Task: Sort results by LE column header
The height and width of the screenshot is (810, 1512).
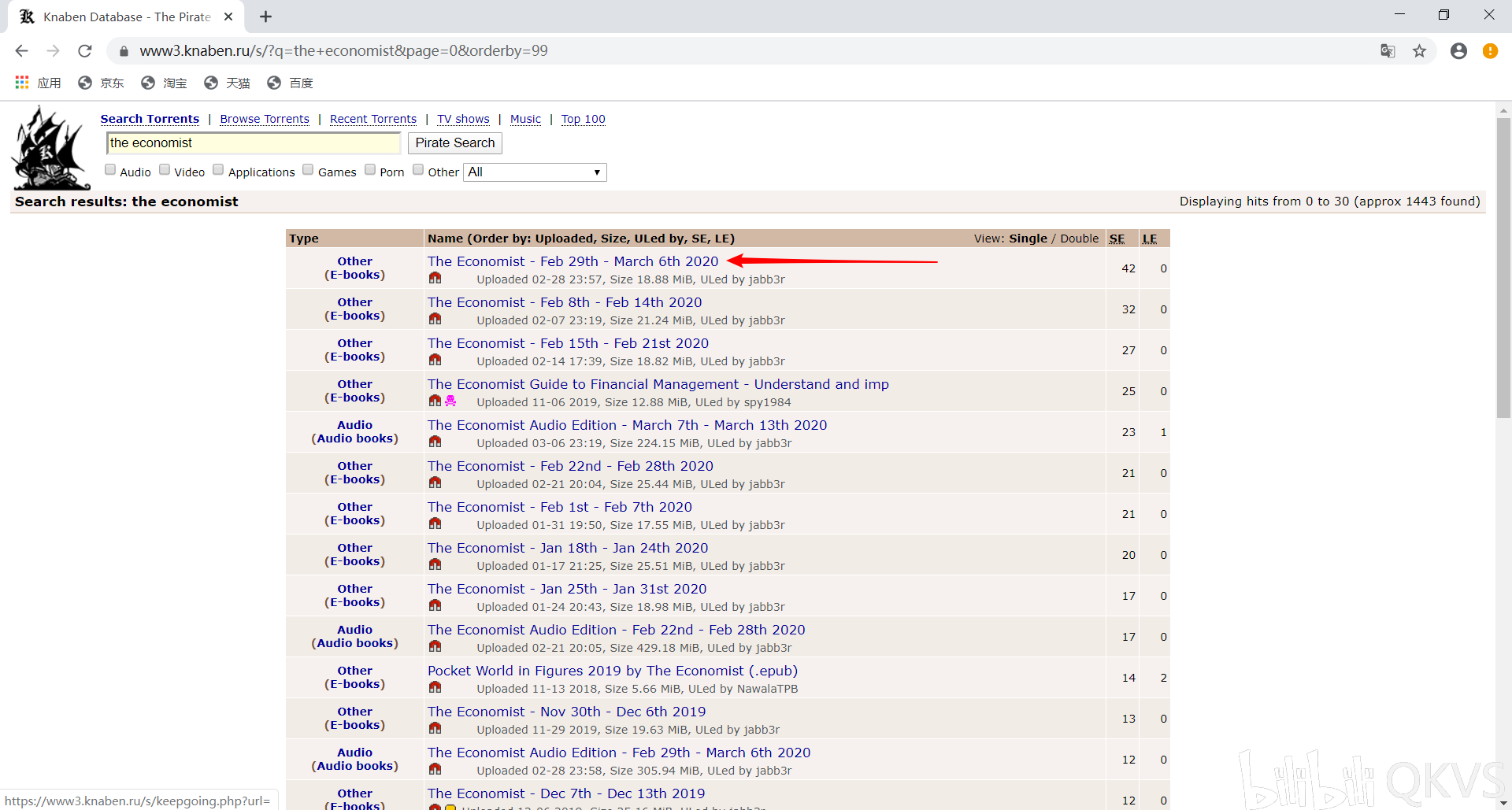Action: (1150, 239)
